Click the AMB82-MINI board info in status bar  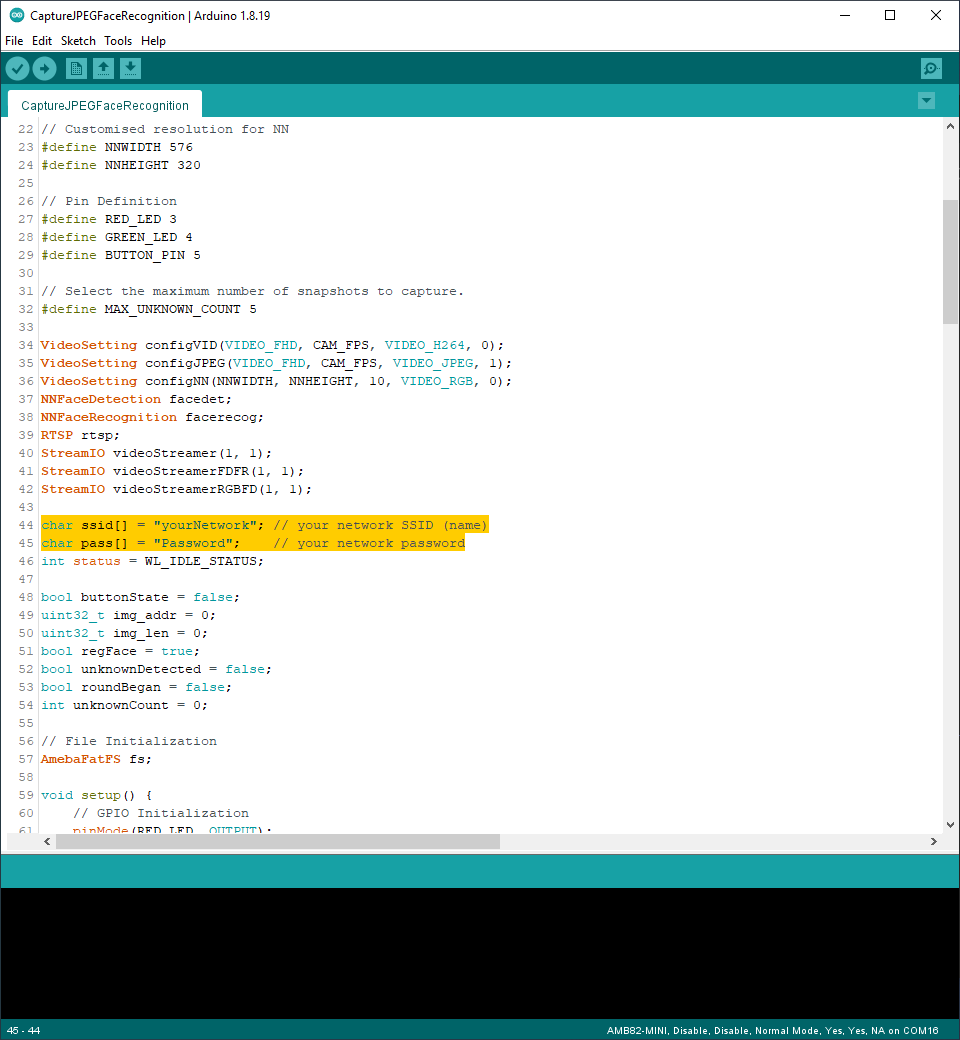(x=772, y=1031)
